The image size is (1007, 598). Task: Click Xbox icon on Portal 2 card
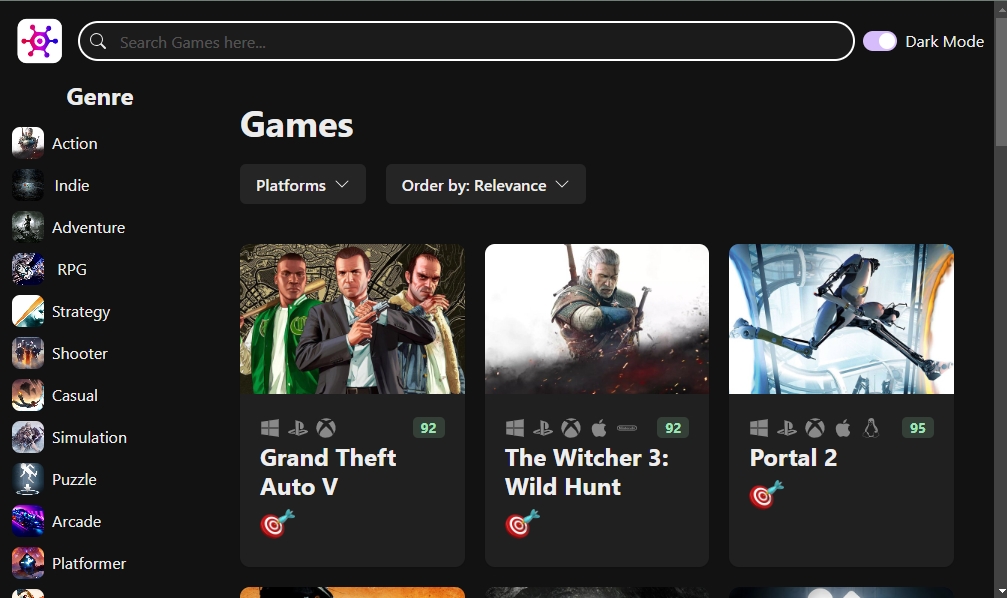click(x=815, y=428)
